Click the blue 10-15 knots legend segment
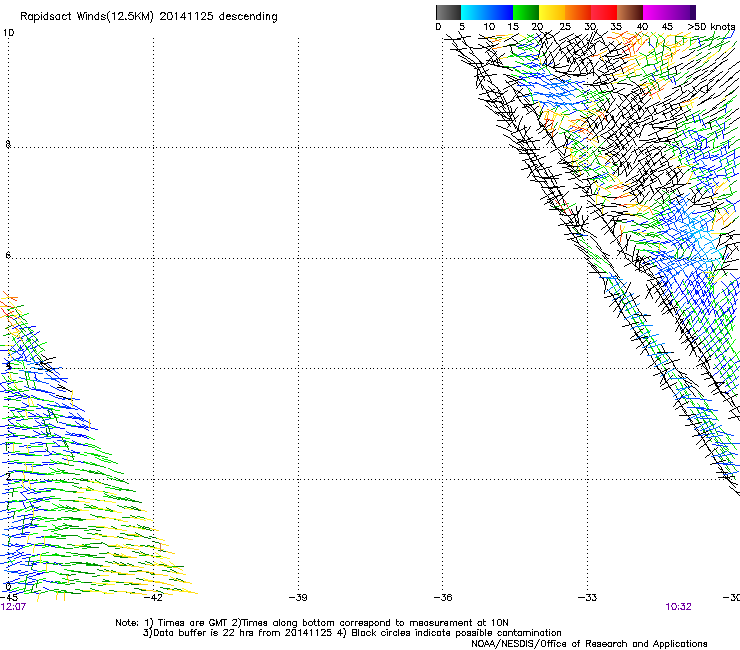The image size is (740, 650). tap(500, 12)
